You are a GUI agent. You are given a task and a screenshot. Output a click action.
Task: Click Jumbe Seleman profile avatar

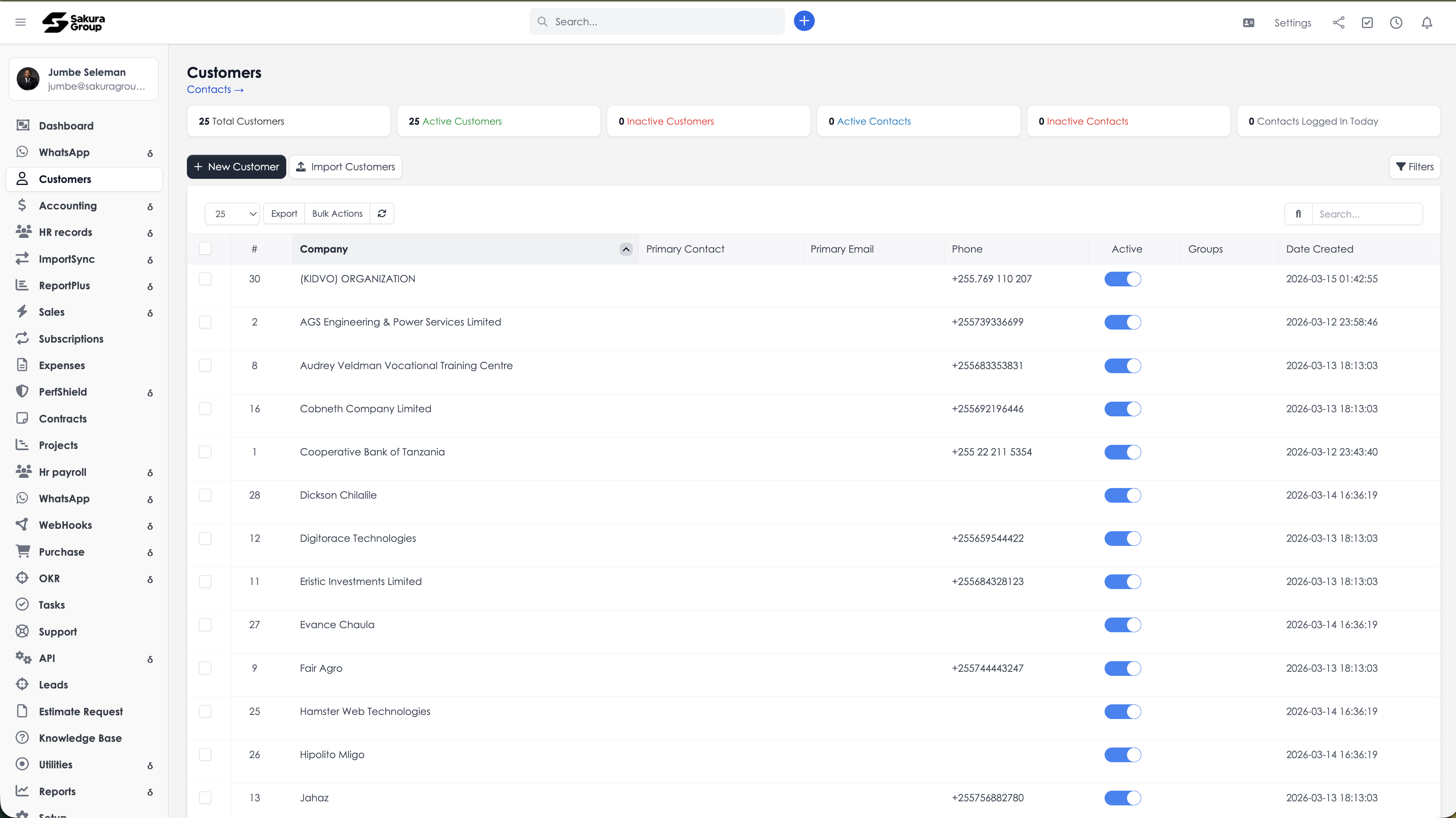coord(28,79)
